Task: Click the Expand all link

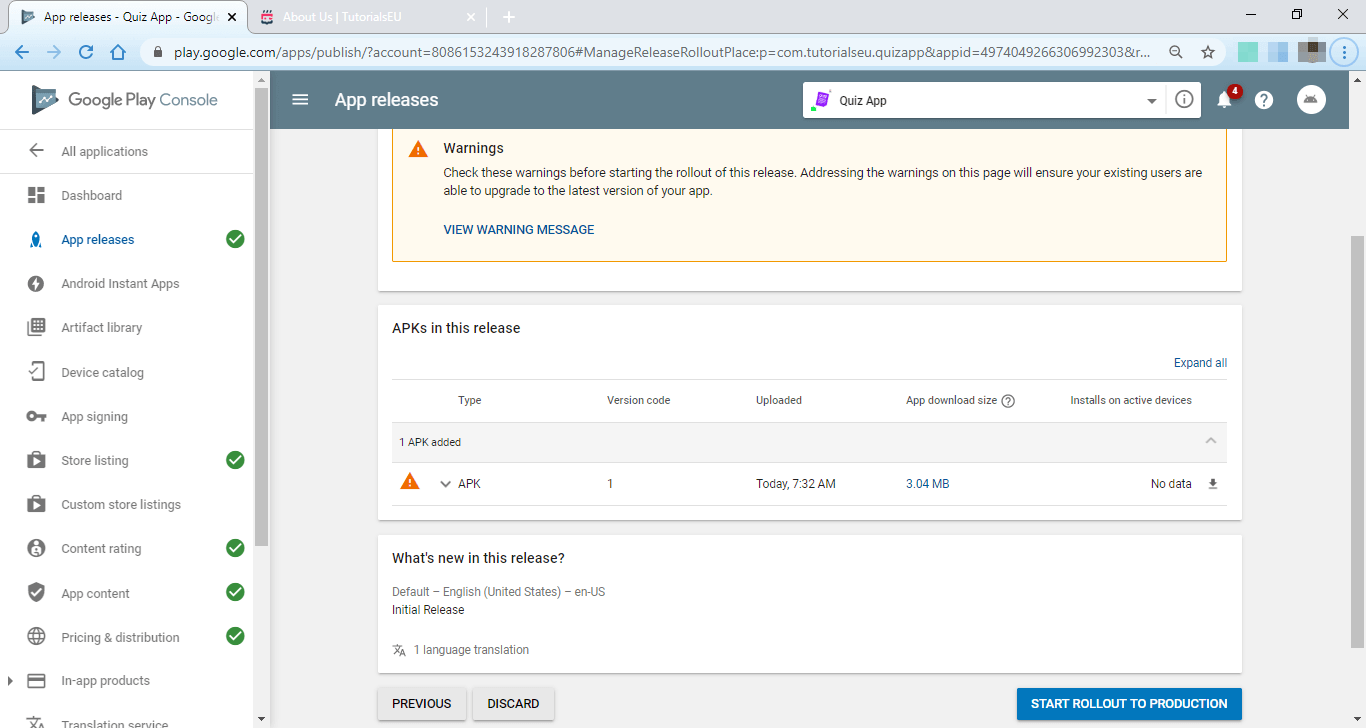Action: [1200, 363]
